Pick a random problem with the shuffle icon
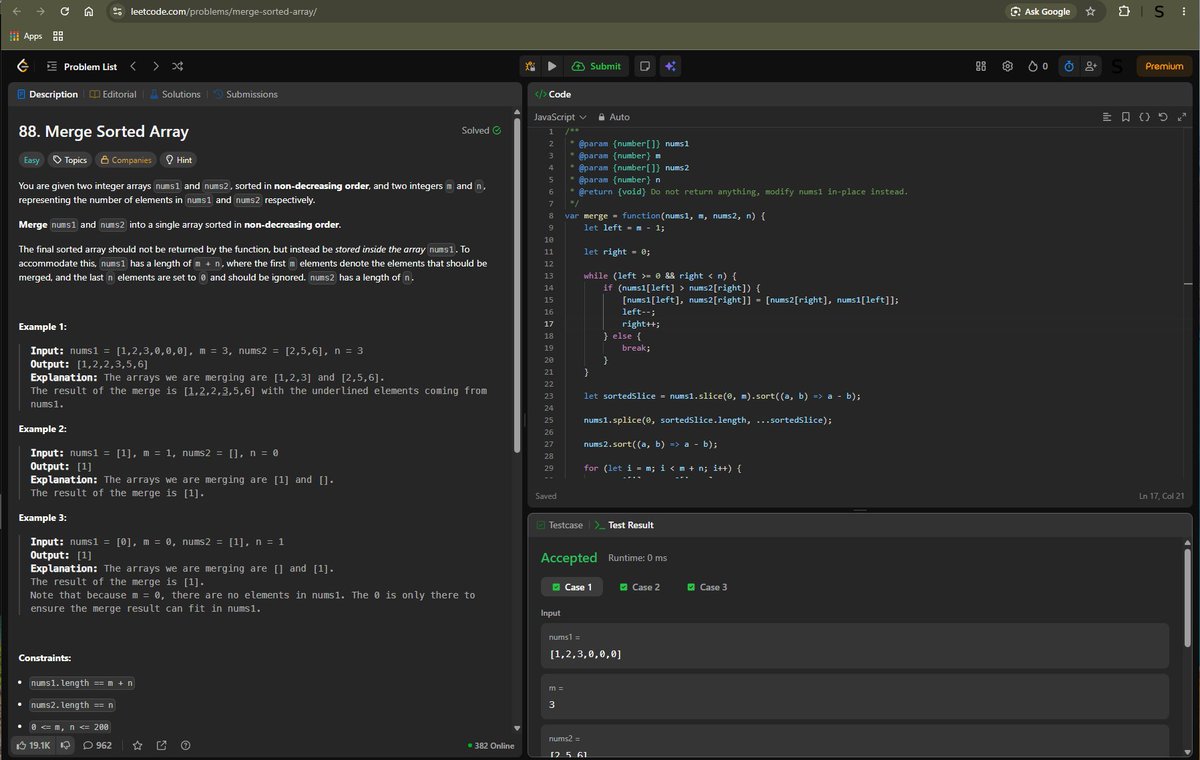Screen dimensions: 1200x760 coord(177,67)
